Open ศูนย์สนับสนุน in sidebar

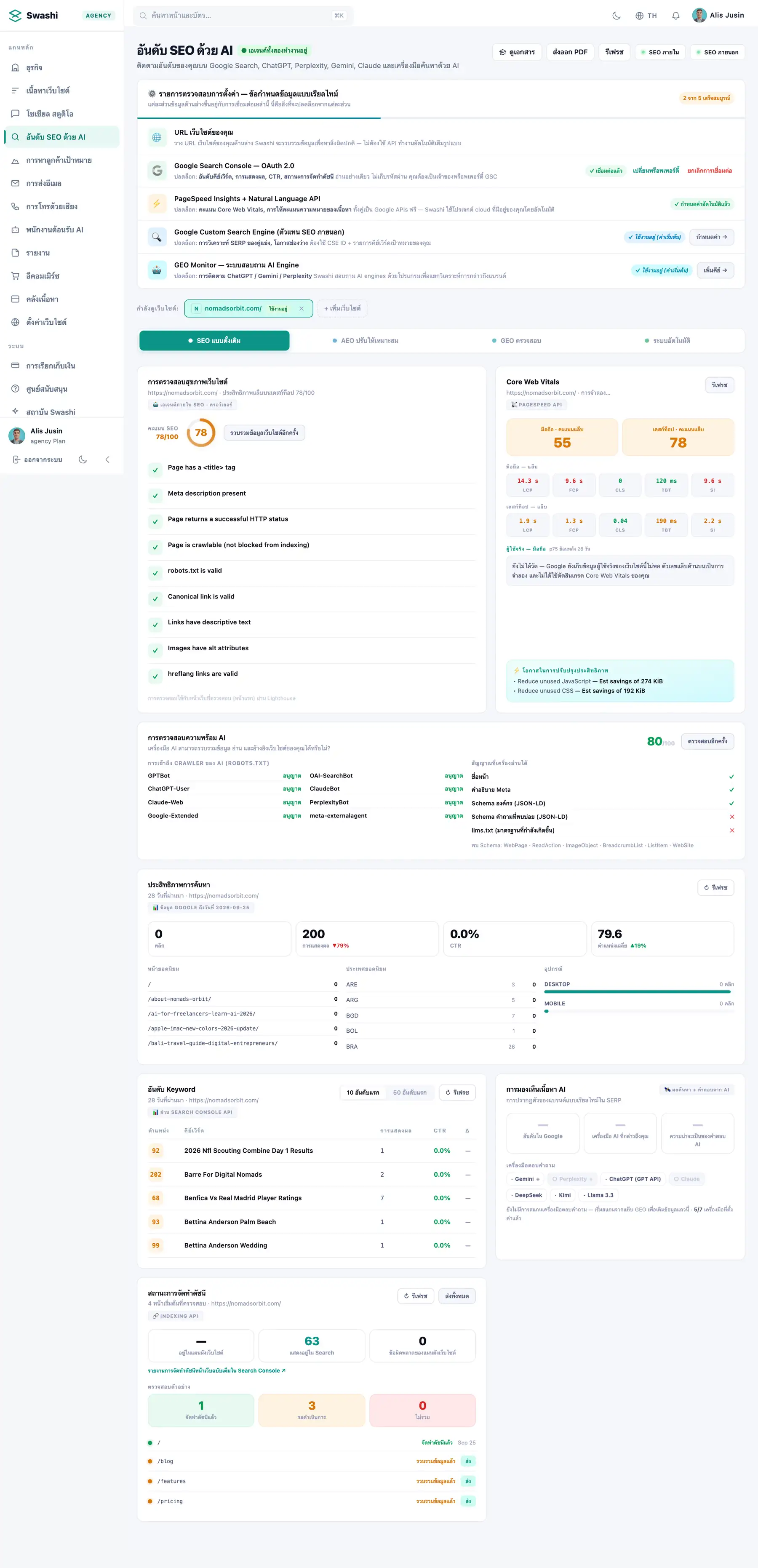click(61, 389)
